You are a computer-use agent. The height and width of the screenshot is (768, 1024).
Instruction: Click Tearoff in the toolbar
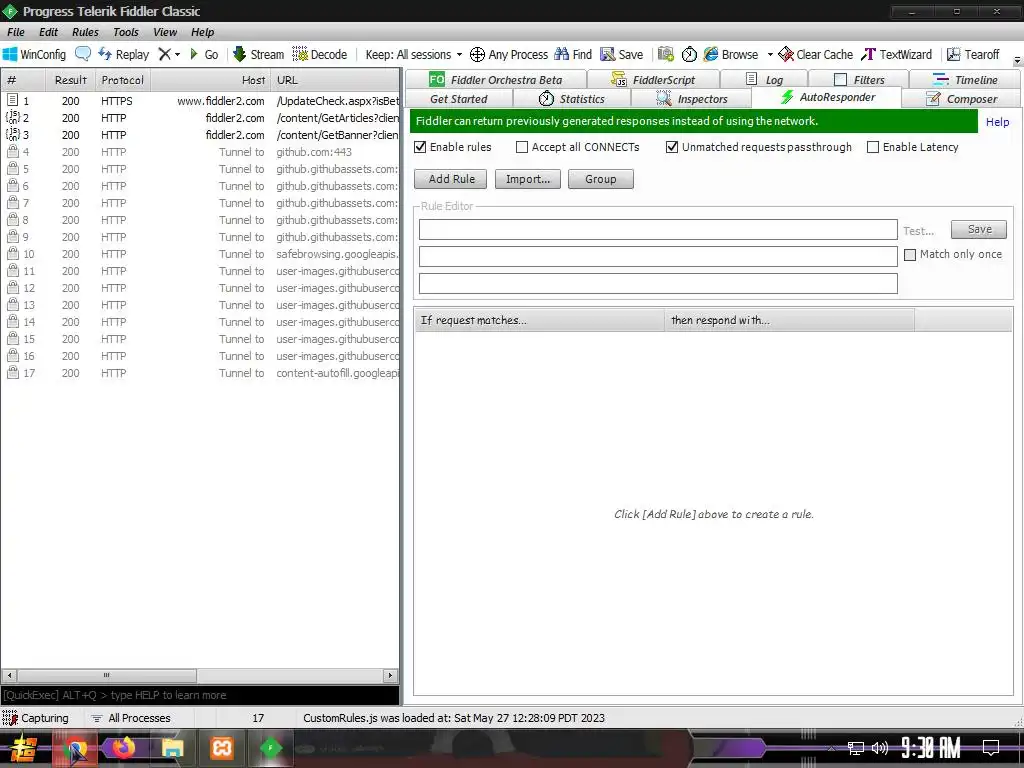pyautogui.click(x=973, y=54)
